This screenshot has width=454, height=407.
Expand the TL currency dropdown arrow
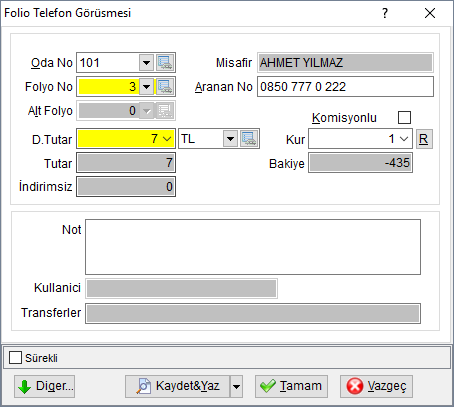(x=230, y=138)
